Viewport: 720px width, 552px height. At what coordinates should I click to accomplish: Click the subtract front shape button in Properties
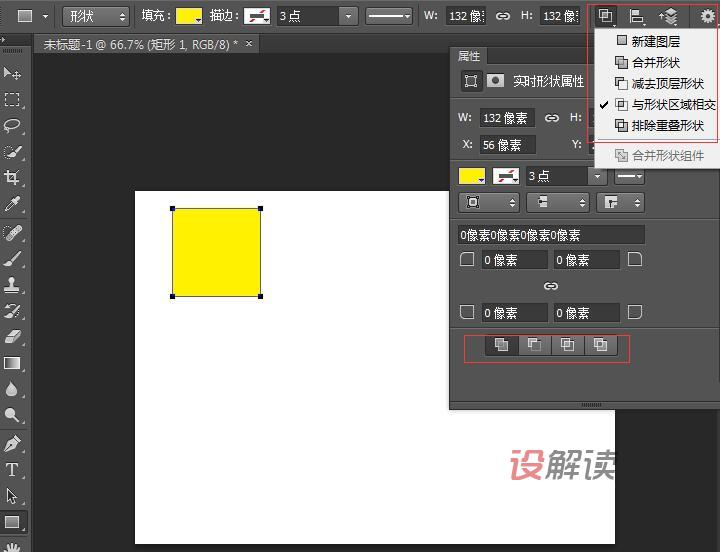point(534,345)
